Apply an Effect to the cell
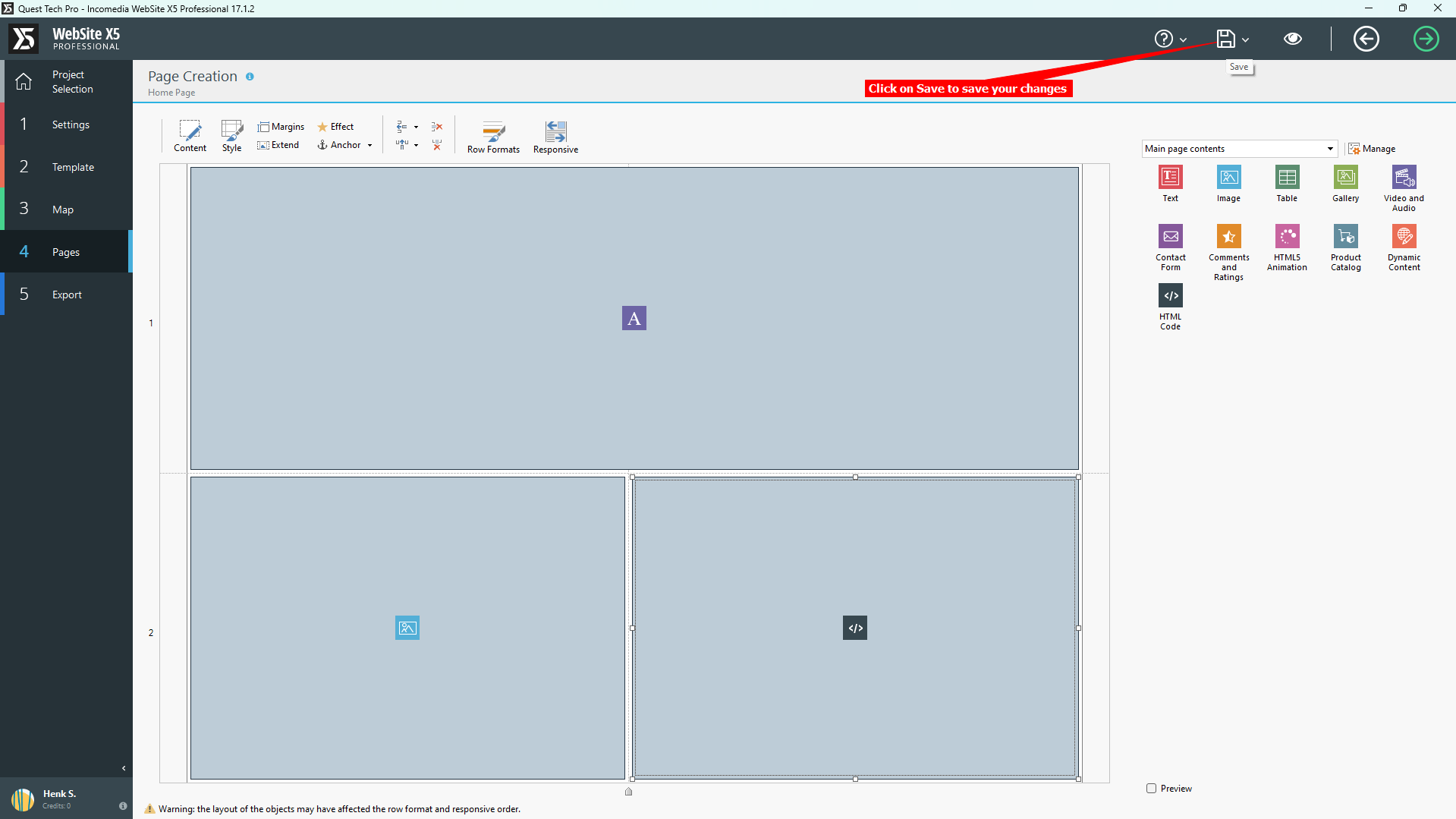Image resolution: width=1456 pixels, height=819 pixels. (335, 127)
